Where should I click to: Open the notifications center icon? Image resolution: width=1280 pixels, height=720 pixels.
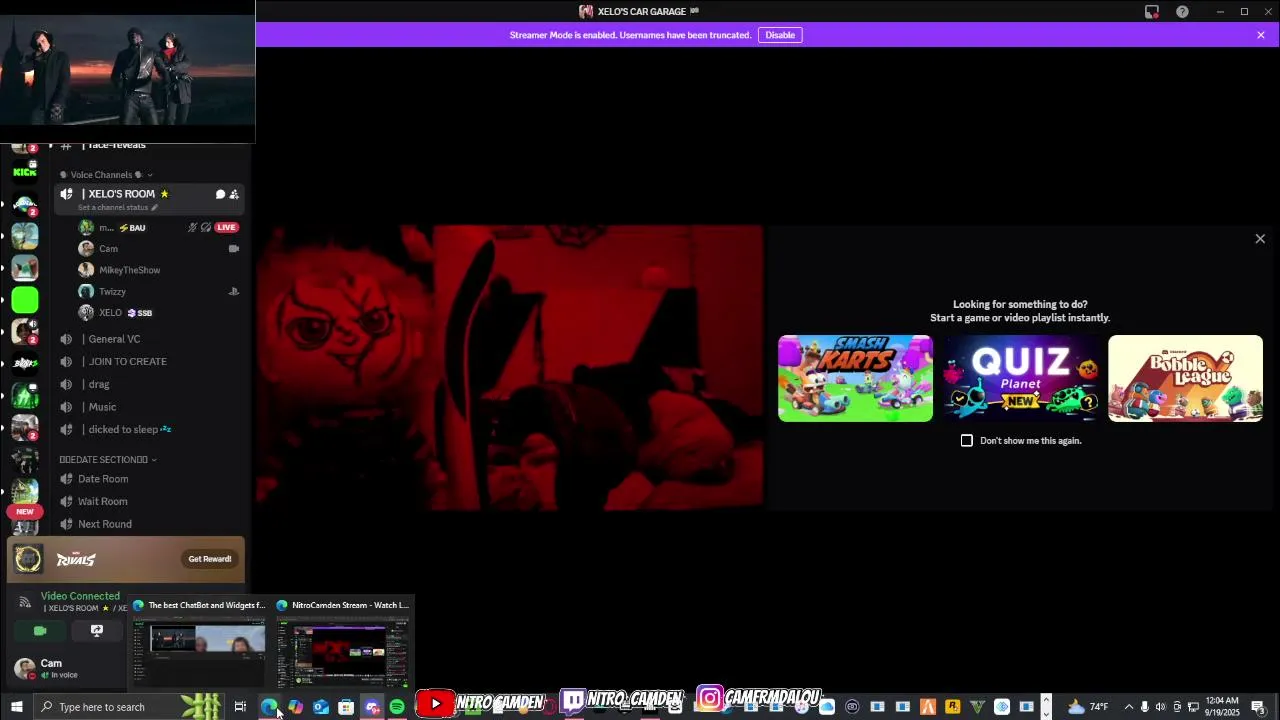1259,707
